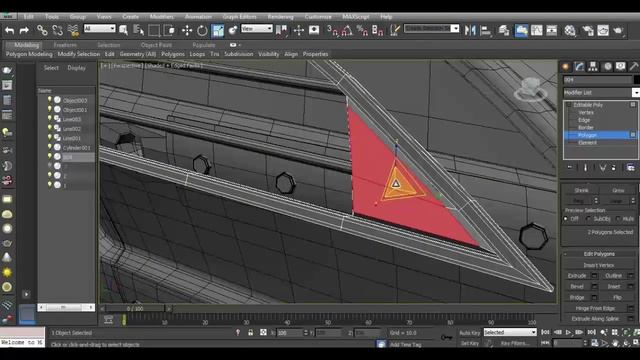The image size is (640, 360).
Task: Toggle the 3D Snaps icon
Action: tap(332, 30)
